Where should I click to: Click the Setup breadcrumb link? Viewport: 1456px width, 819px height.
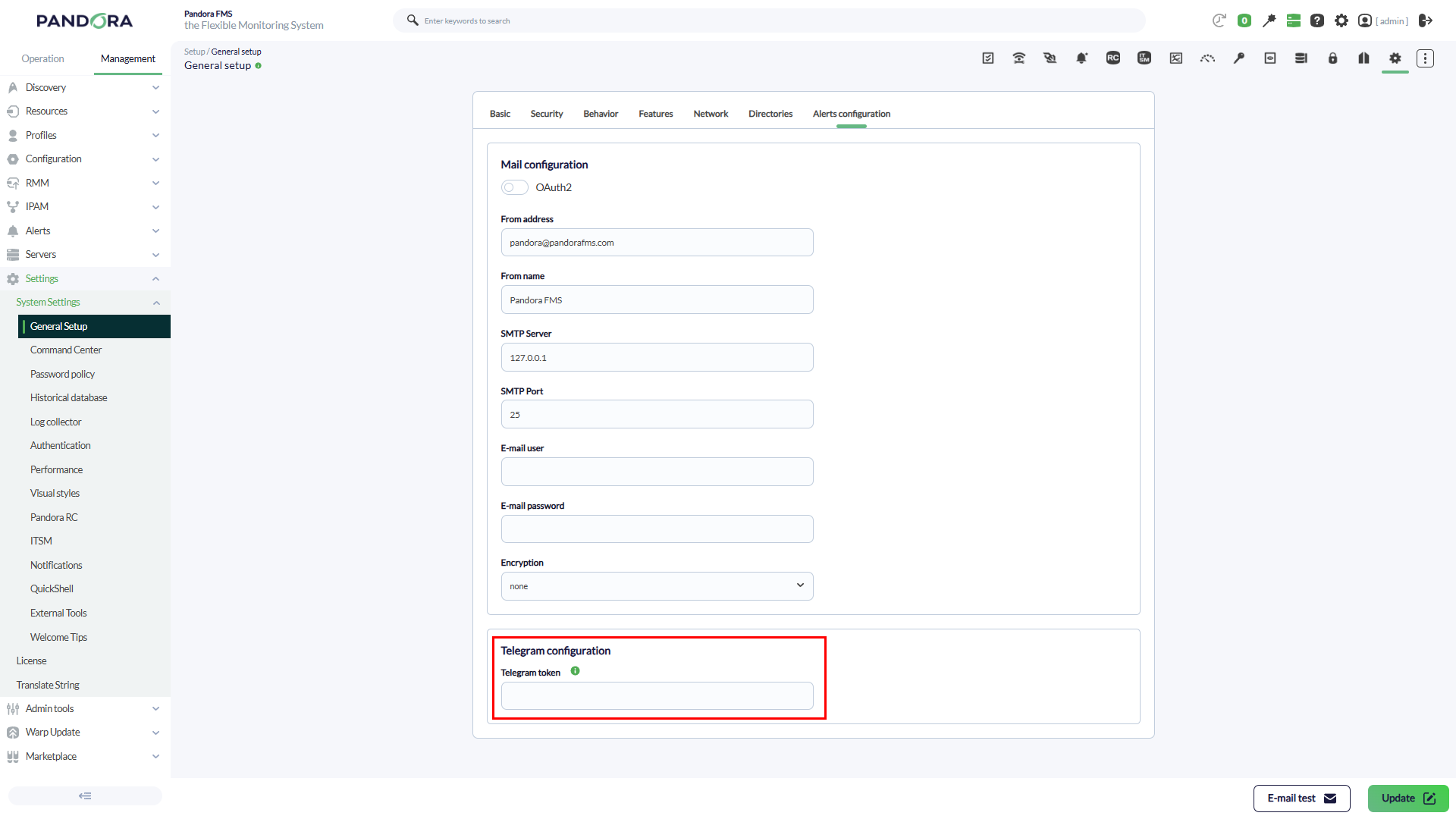(x=194, y=52)
